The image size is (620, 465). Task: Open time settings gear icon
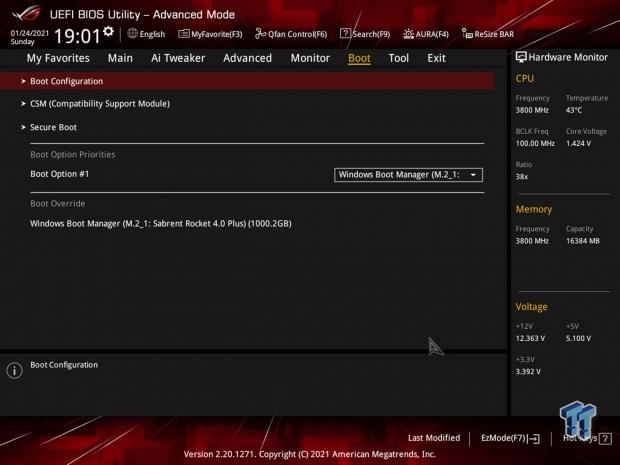point(108,32)
